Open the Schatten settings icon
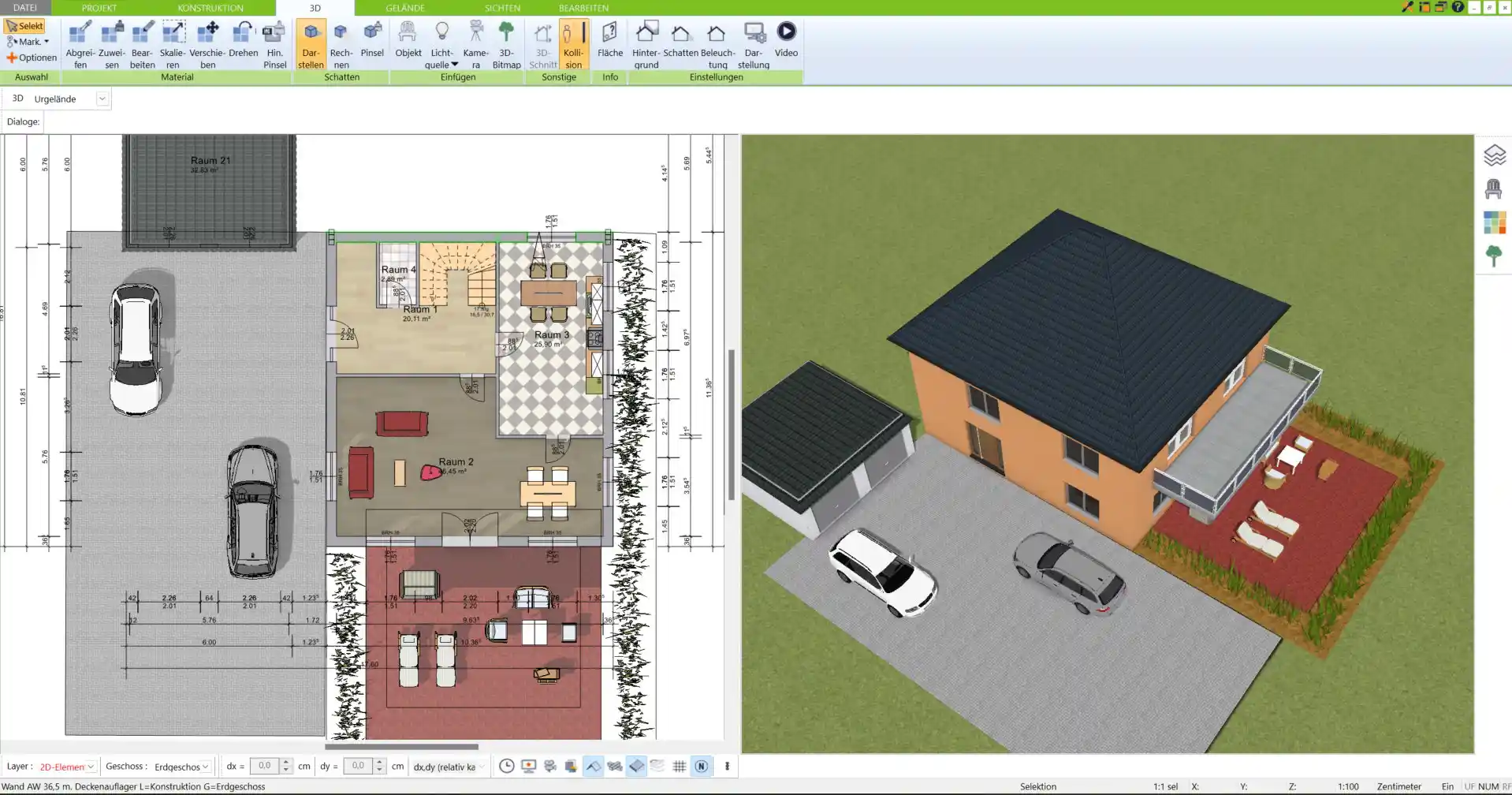 (680, 39)
